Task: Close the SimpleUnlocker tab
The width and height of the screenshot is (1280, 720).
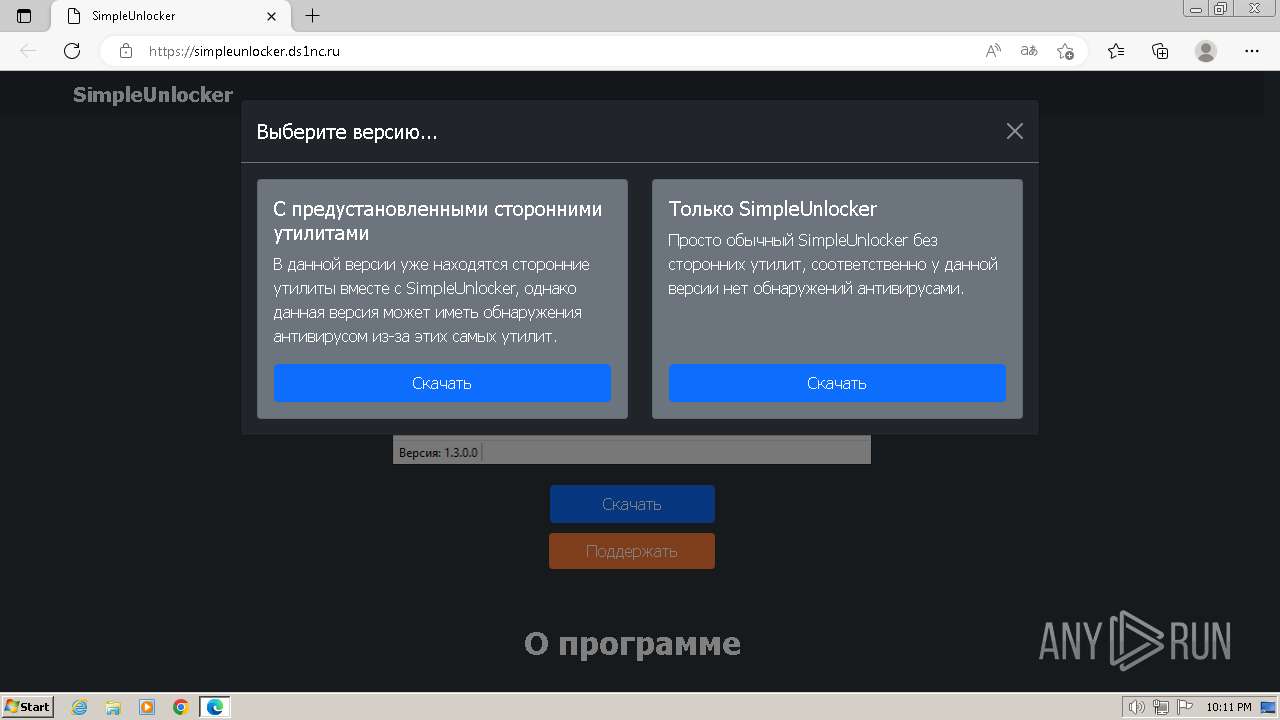Action: tap(272, 16)
